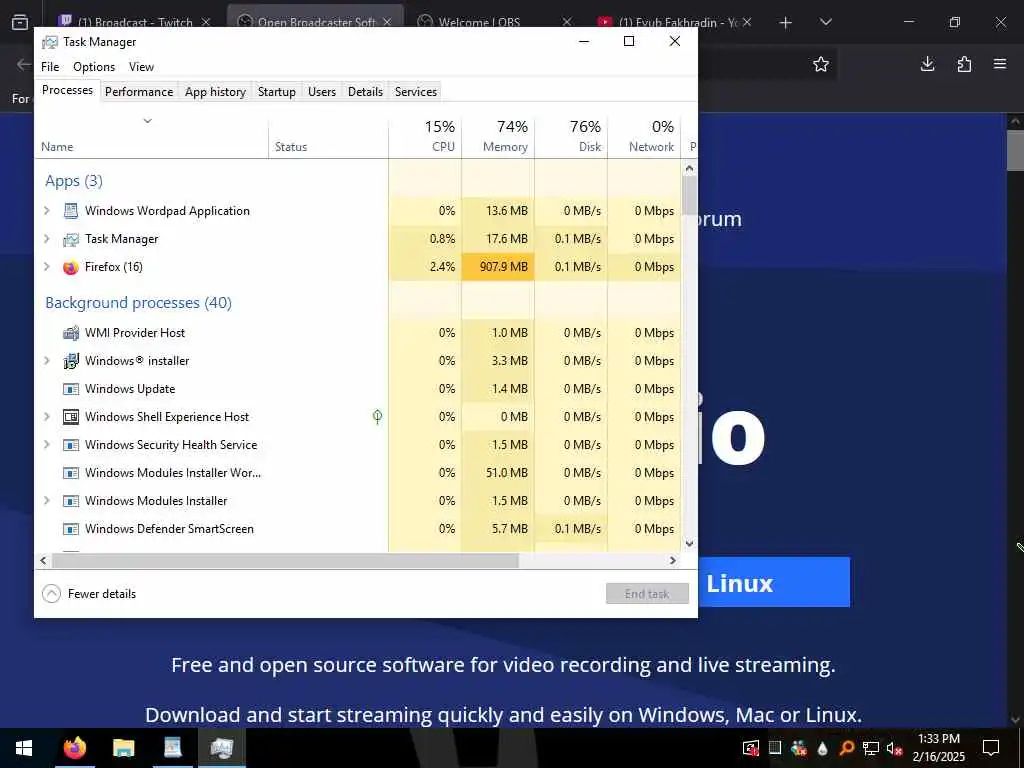Screen dimensions: 1024x768
Task: Click the Windows Modules Installer Worker icon
Action: click(x=71, y=473)
